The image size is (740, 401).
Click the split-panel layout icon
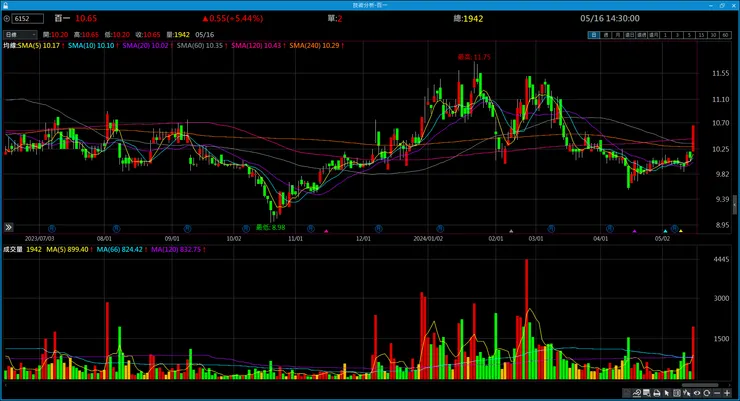point(677,393)
